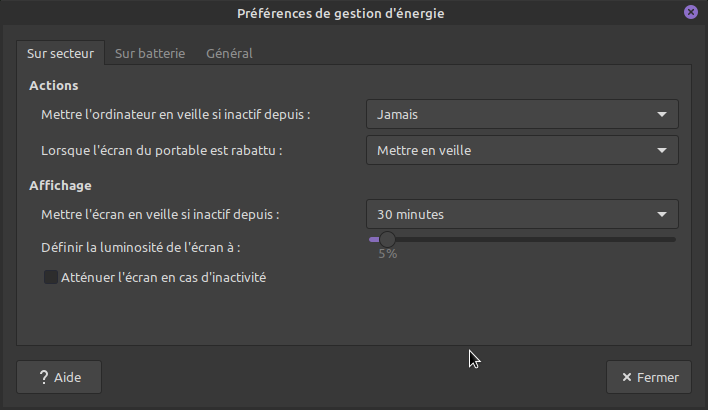Click the screen brightness slider handle

point(387,239)
